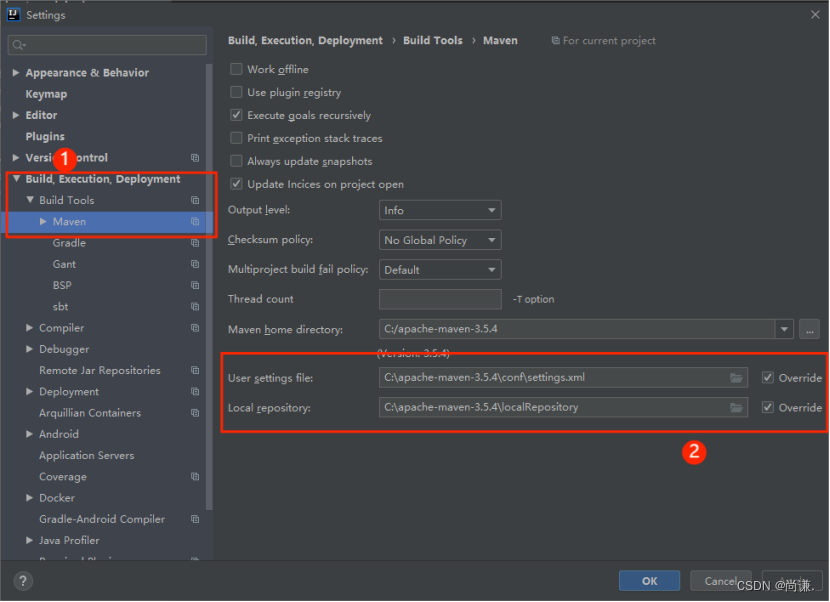Viewport: 830px width, 602px height.
Task: Click Thread count input field
Action: pos(440,299)
